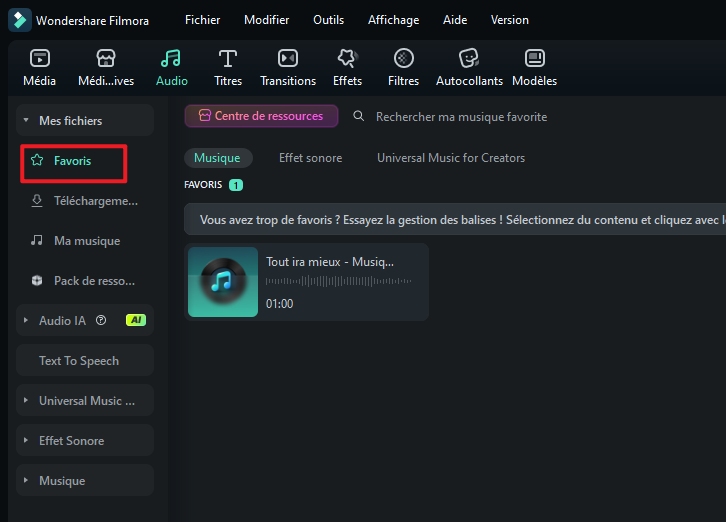This screenshot has width=726, height=522.
Task: Open the Effets sparkle icon
Action: (x=347, y=58)
